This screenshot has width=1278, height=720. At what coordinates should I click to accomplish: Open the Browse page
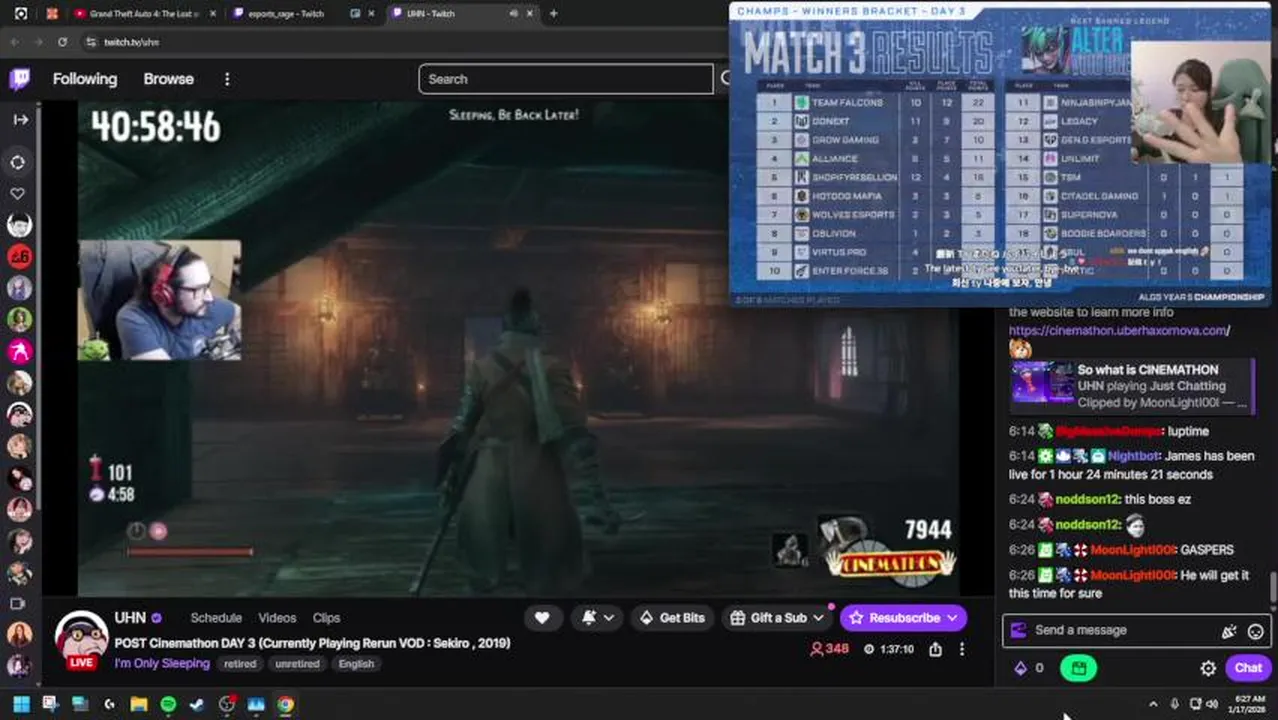click(x=168, y=79)
